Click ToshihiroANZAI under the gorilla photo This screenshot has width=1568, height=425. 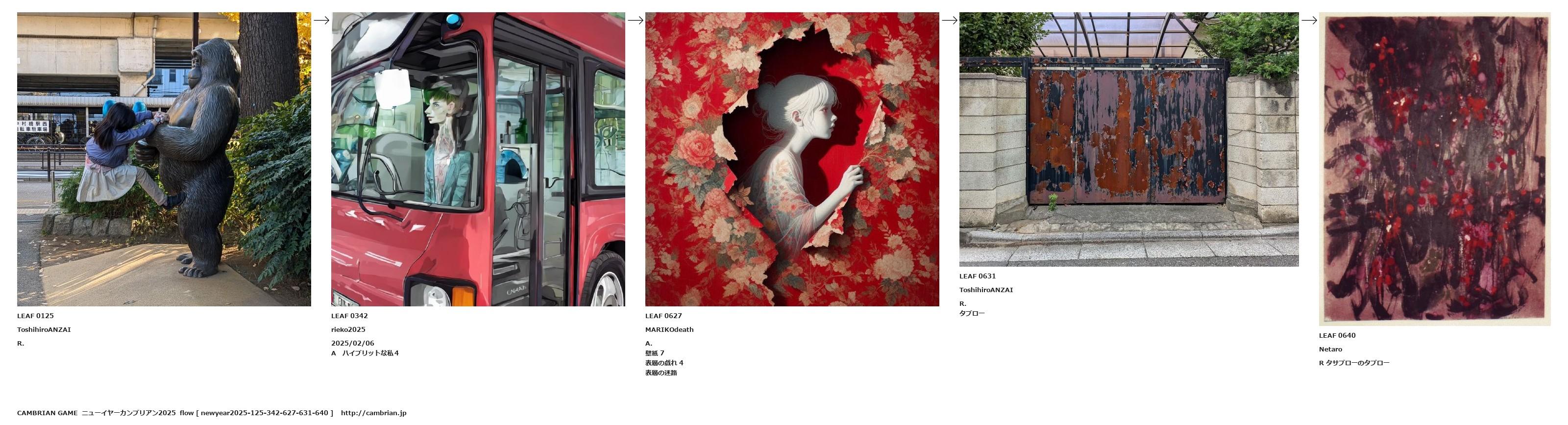(44, 329)
